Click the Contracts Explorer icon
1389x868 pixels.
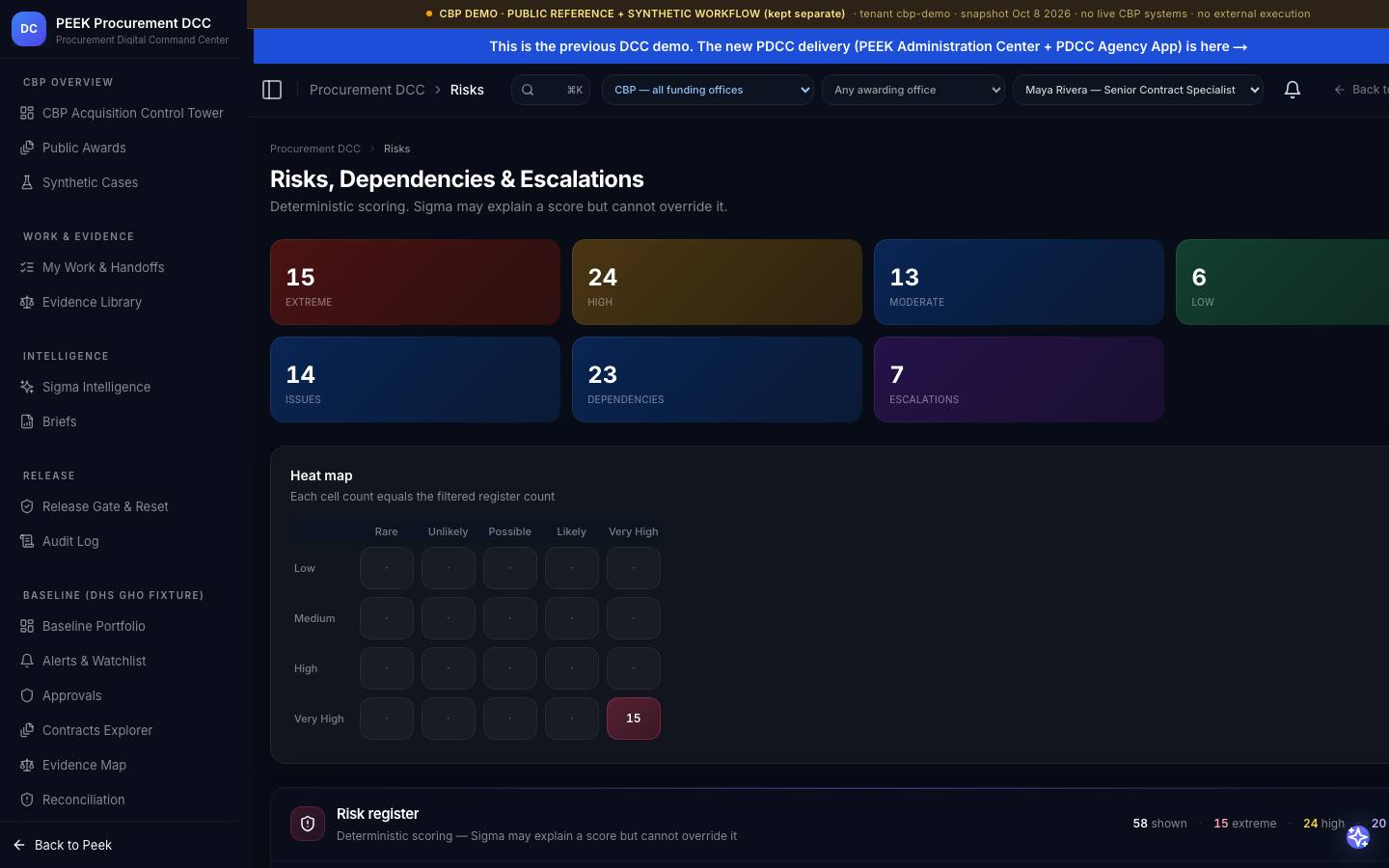pos(27,730)
